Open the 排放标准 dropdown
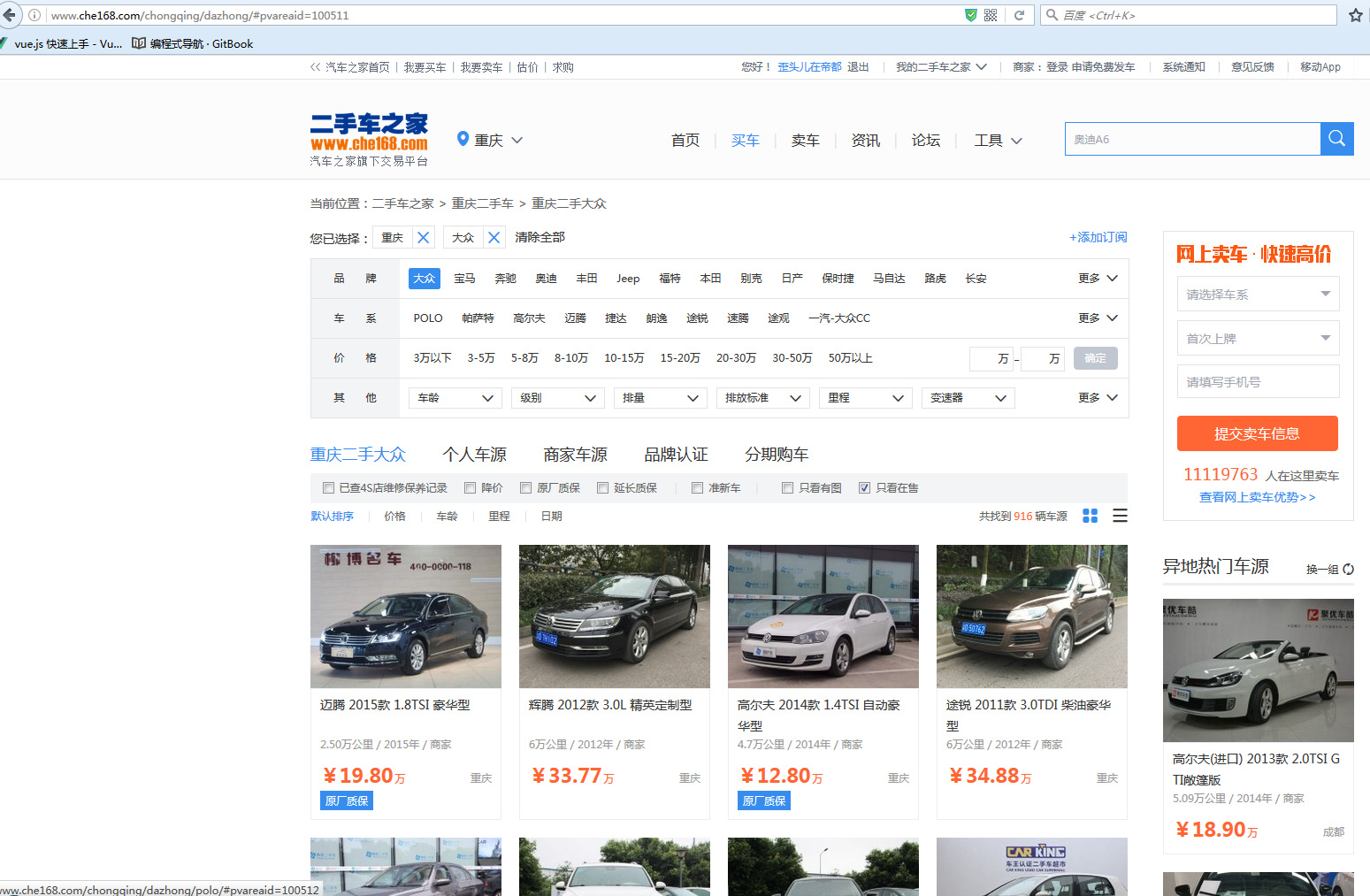Screen dimensions: 1370x896 [x=763, y=398]
